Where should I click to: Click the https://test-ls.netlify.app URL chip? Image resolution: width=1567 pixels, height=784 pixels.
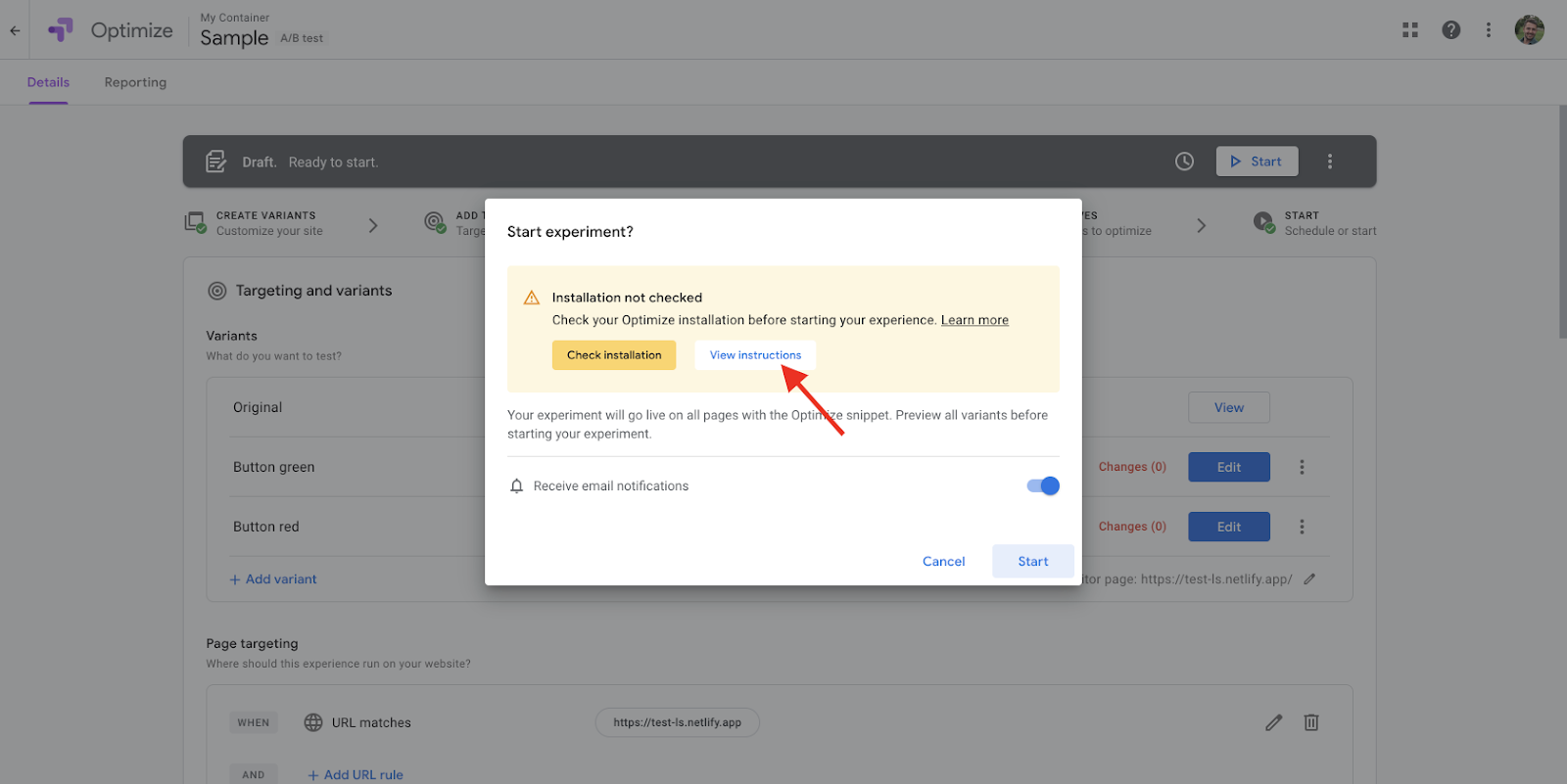(678, 722)
